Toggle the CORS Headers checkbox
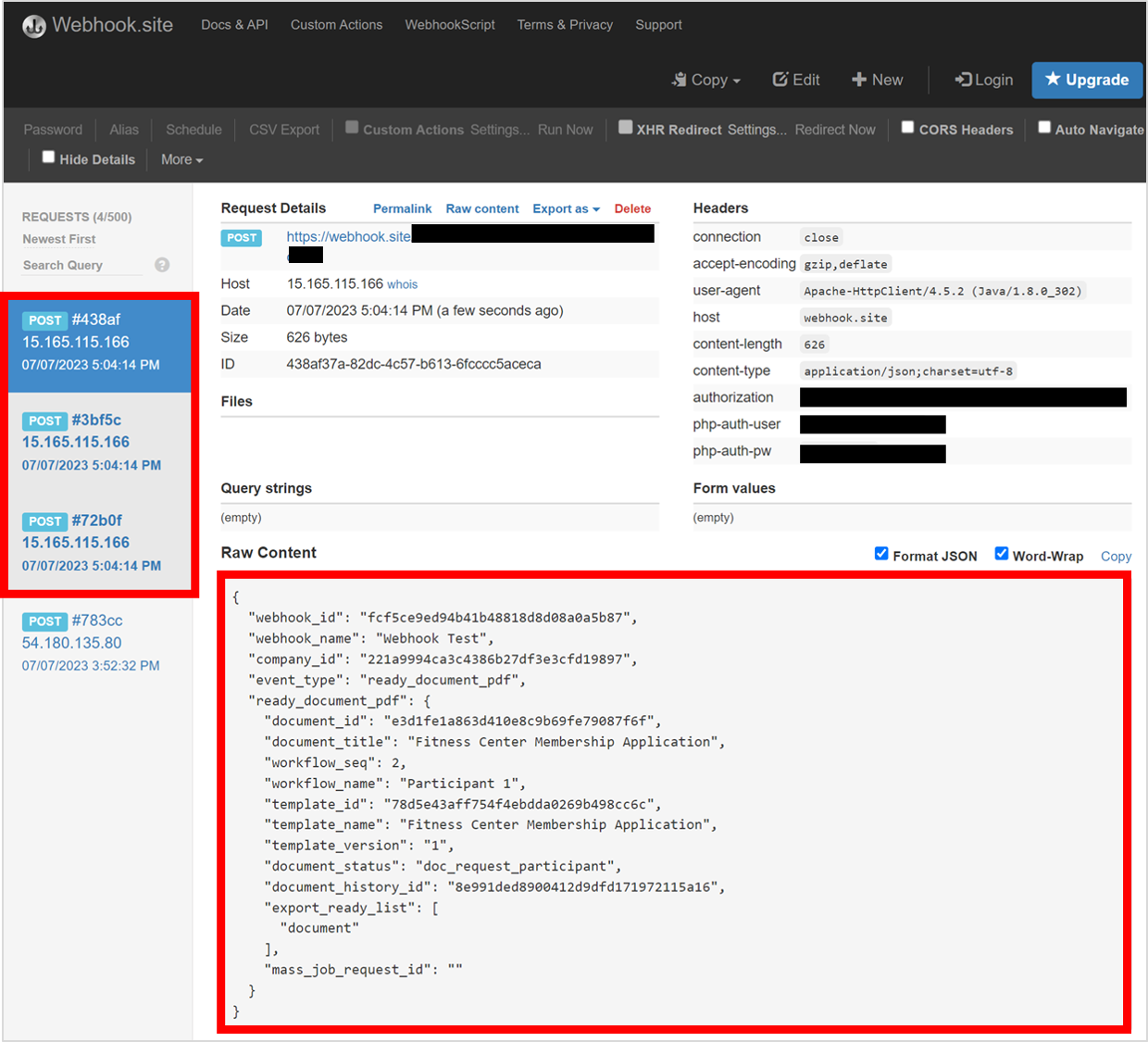Image resolution: width=1148 pixels, height=1042 pixels. 908,127
